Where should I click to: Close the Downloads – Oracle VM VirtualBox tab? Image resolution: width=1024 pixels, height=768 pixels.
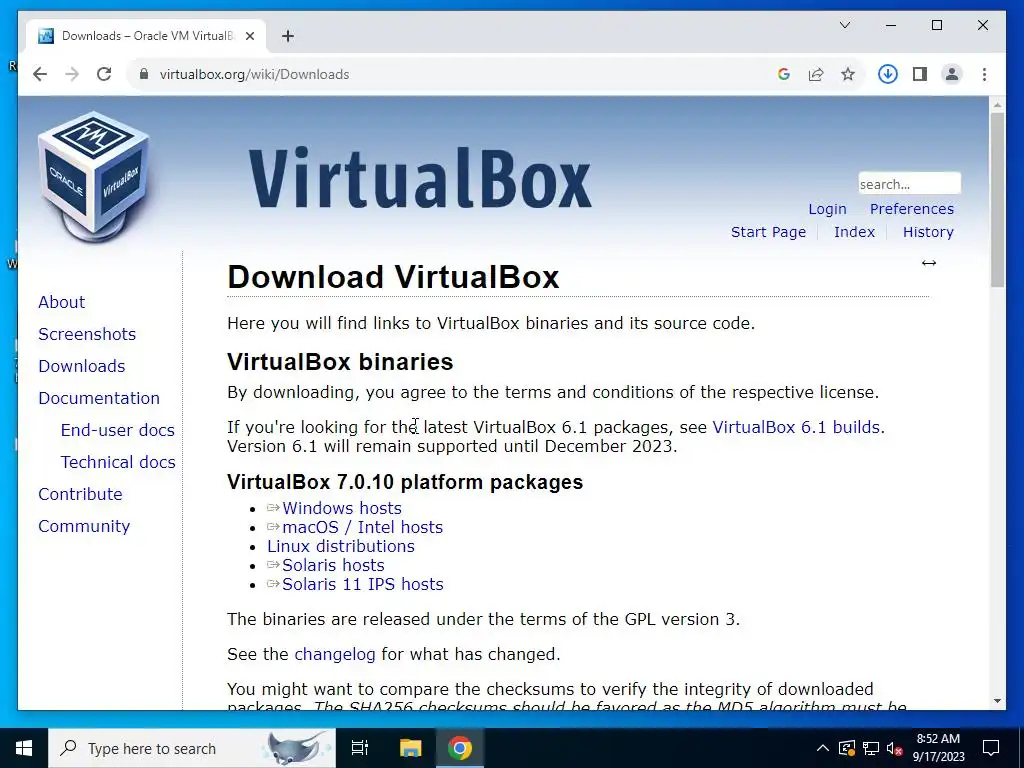[249, 36]
